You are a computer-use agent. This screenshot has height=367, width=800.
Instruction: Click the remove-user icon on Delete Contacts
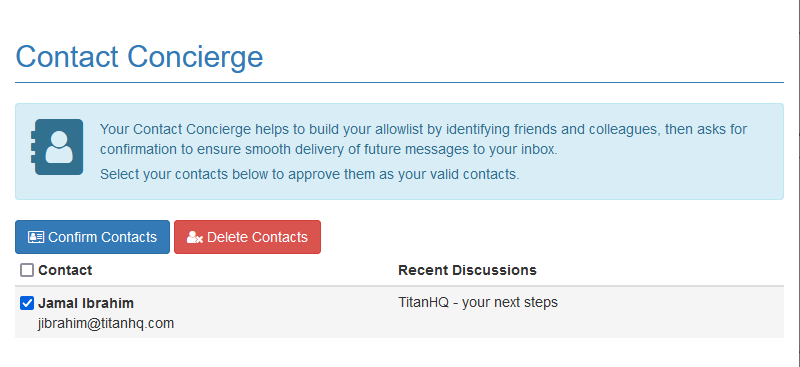(195, 237)
